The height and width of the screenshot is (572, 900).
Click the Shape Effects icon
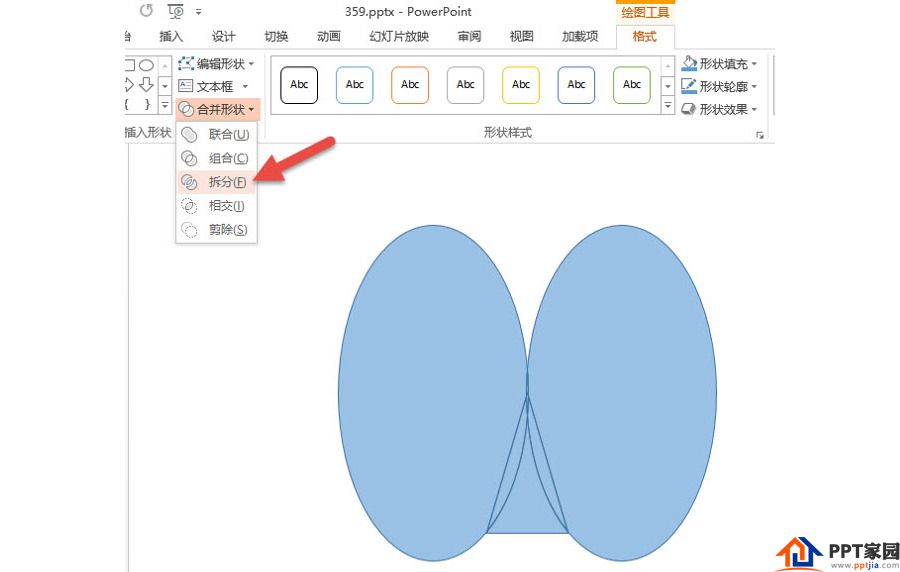(x=689, y=109)
